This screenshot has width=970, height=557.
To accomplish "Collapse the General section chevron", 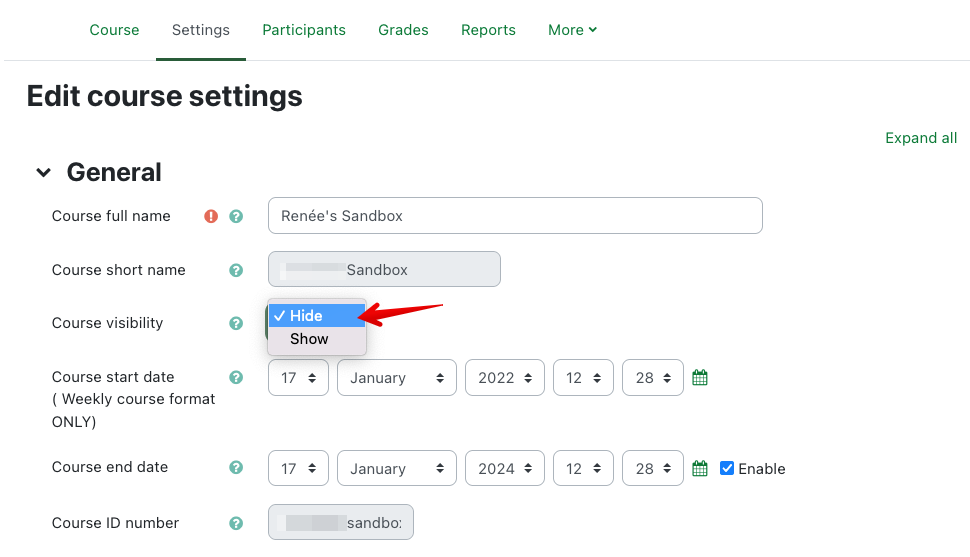I will [43, 173].
